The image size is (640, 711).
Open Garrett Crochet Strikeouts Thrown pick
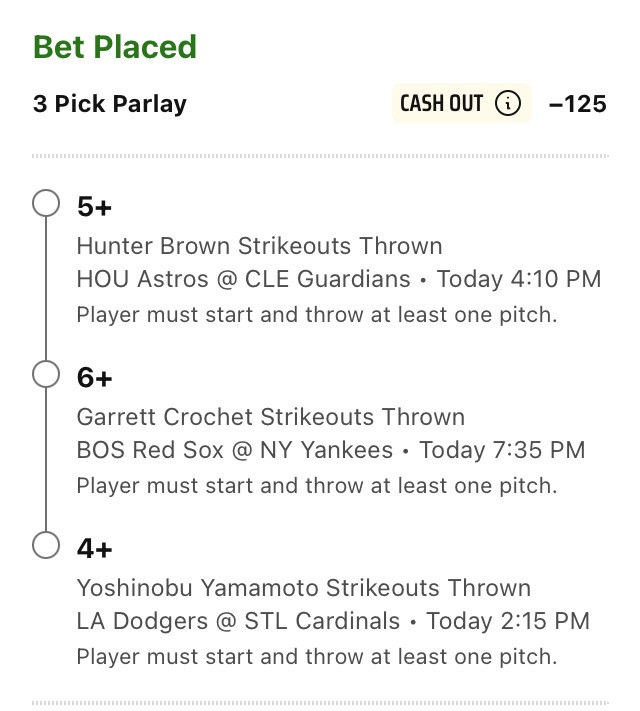tap(271, 417)
